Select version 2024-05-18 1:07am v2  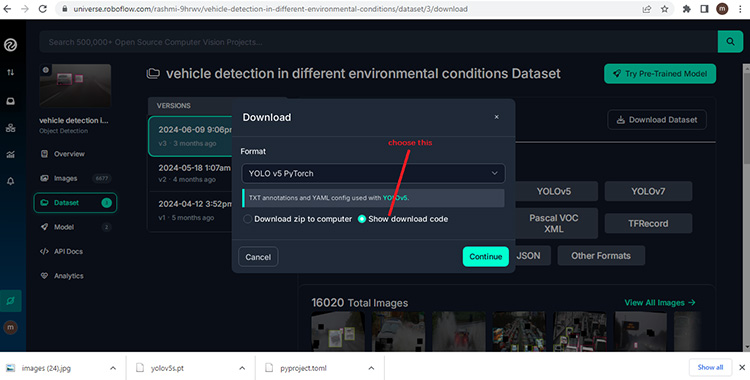click(x=191, y=173)
